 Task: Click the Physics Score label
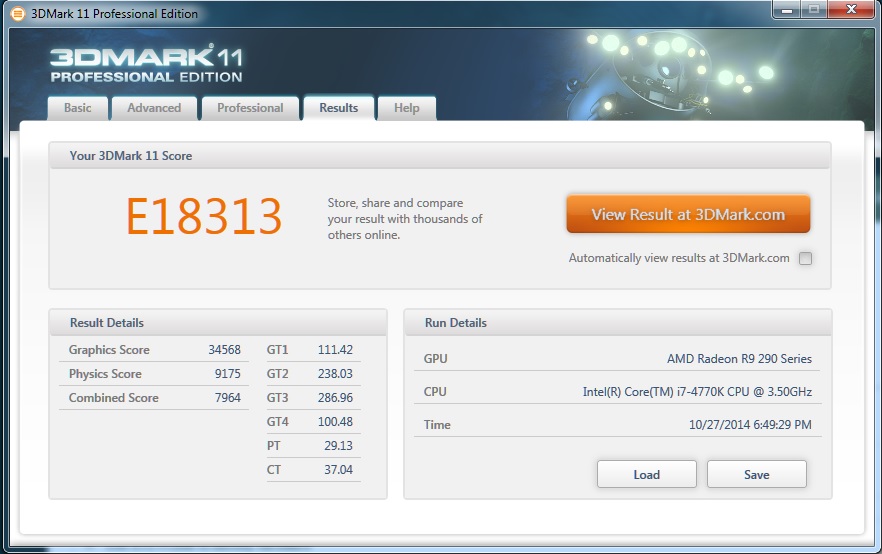pyautogui.click(x=105, y=374)
